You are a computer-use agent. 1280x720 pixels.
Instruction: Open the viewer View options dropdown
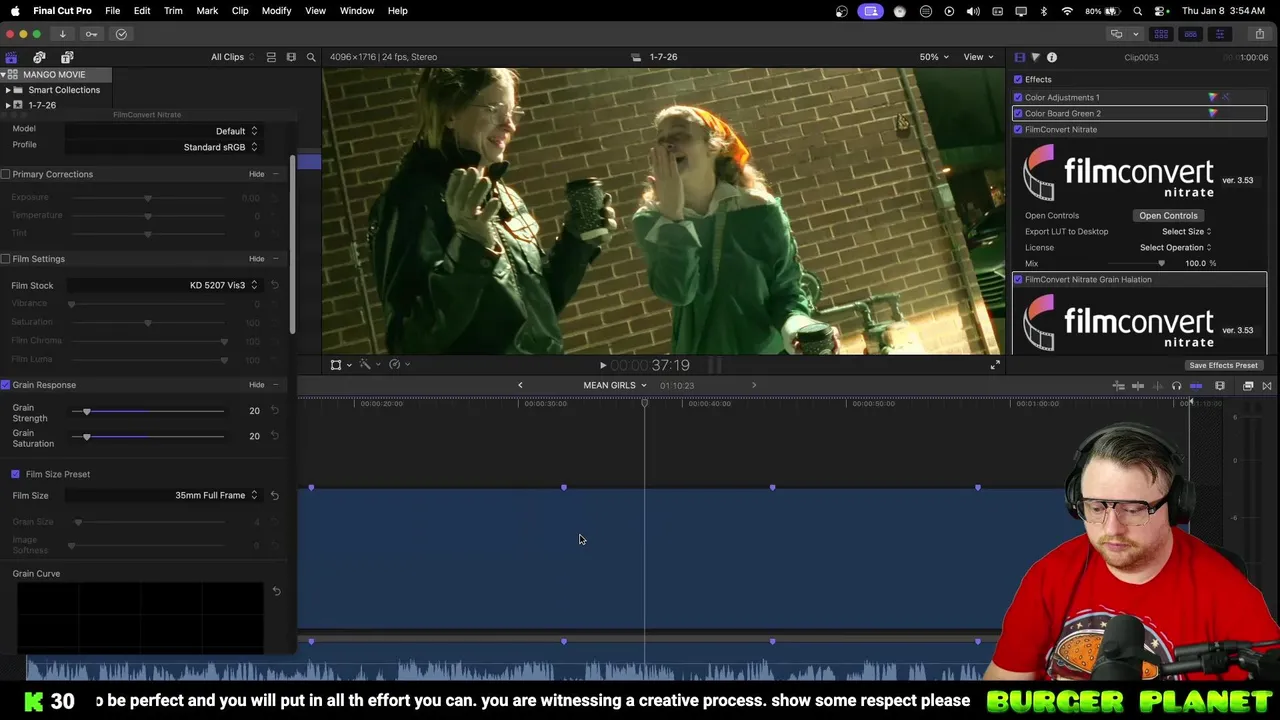click(x=978, y=57)
